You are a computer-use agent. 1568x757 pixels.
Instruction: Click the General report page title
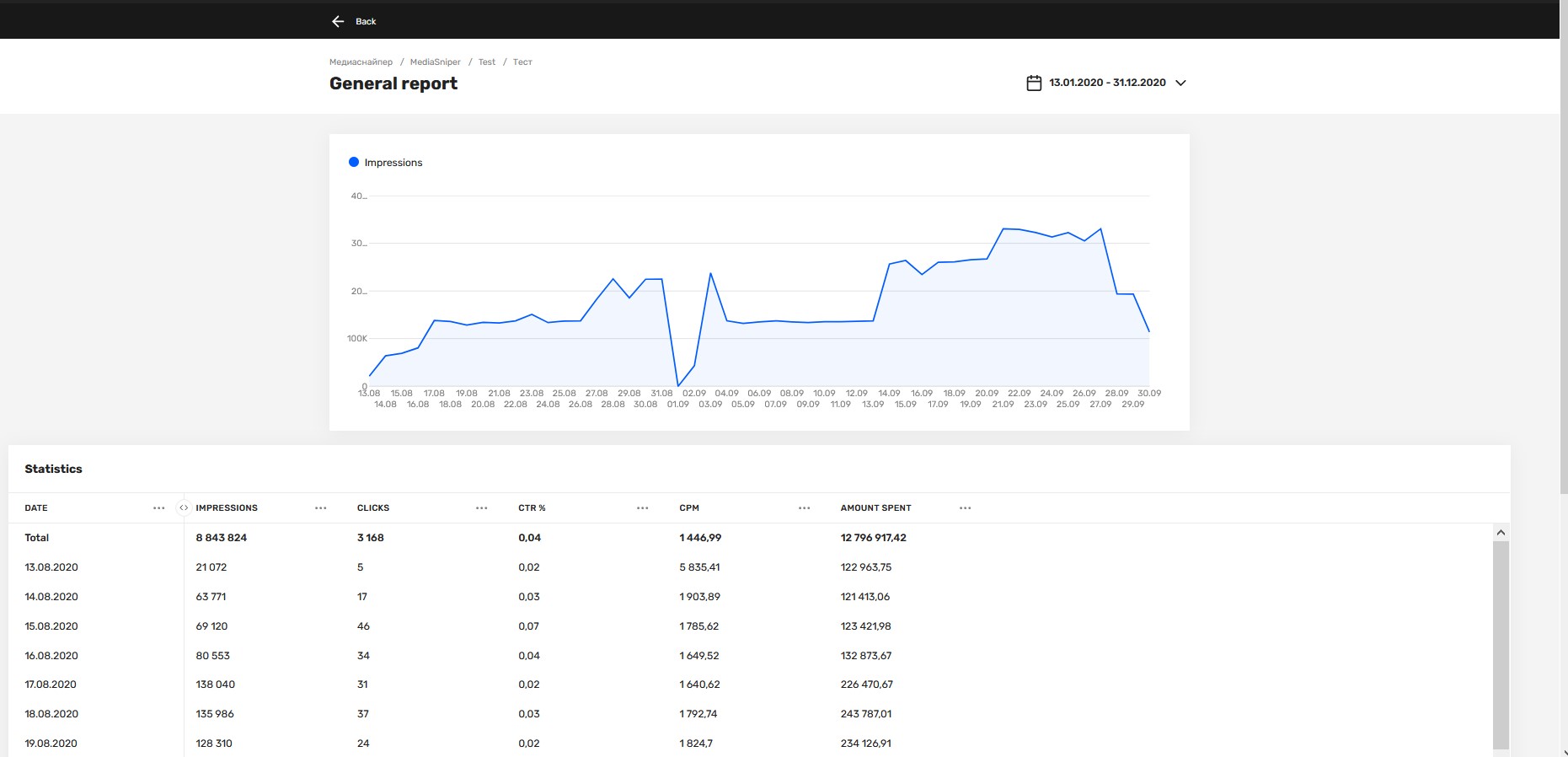(x=393, y=83)
